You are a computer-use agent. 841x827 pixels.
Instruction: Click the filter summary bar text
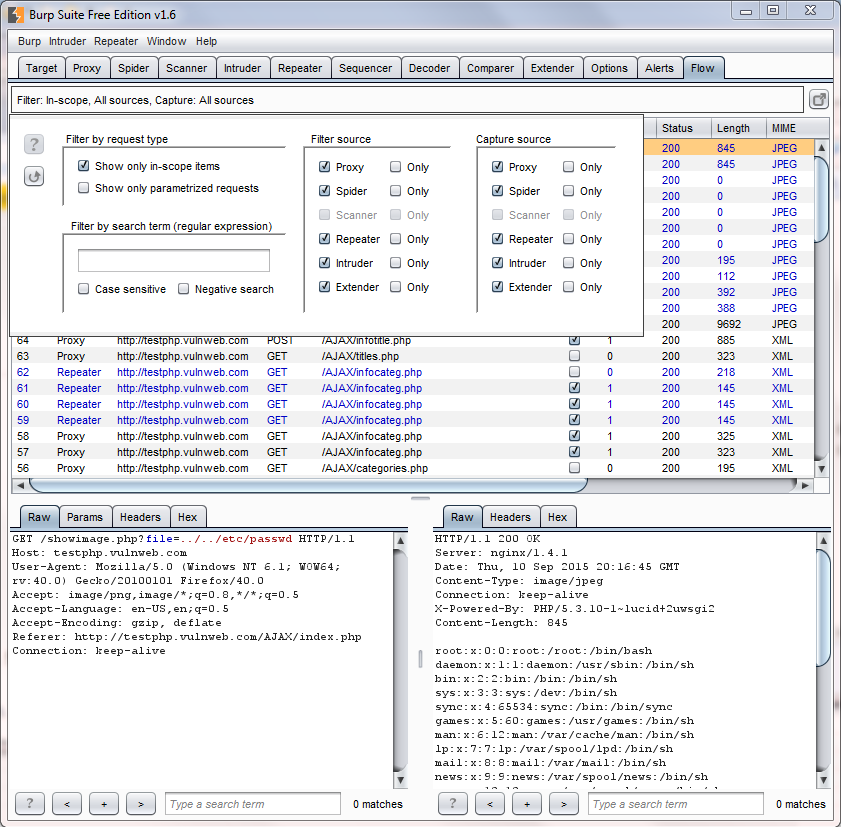135,100
